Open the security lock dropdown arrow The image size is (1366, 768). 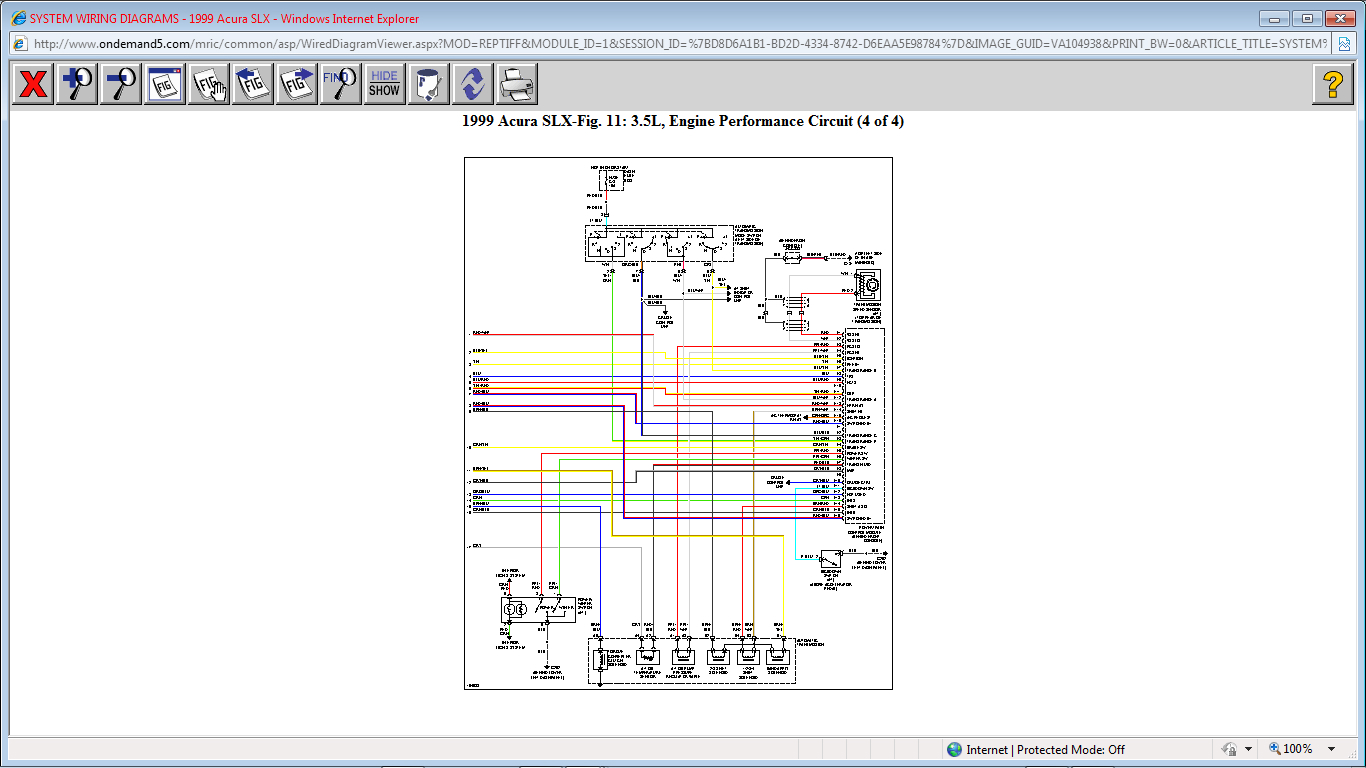[x=1248, y=749]
